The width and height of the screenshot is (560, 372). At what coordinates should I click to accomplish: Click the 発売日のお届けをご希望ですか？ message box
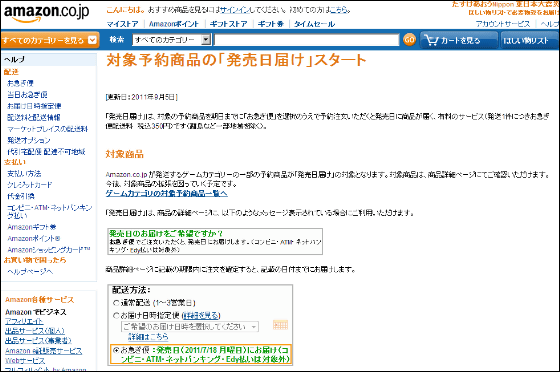click(215, 242)
